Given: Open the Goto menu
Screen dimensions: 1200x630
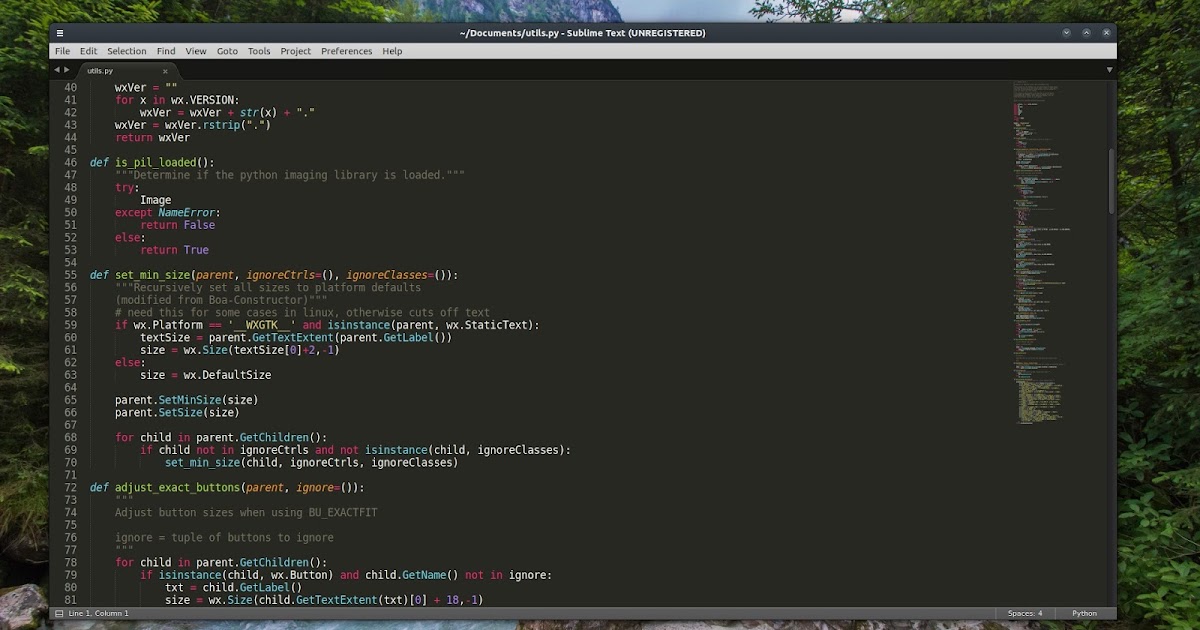Looking at the screenshot, I should pyautogui.click(x=227, y=50).
